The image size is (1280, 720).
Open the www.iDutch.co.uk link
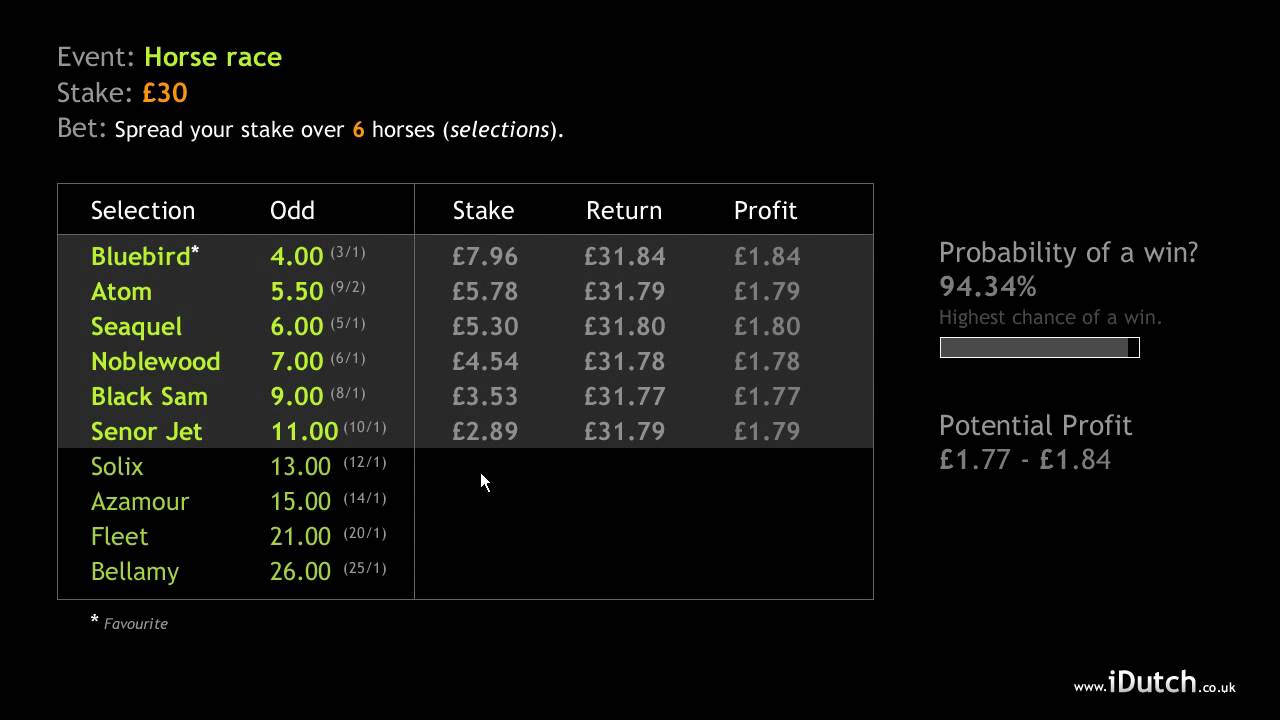1154,684
